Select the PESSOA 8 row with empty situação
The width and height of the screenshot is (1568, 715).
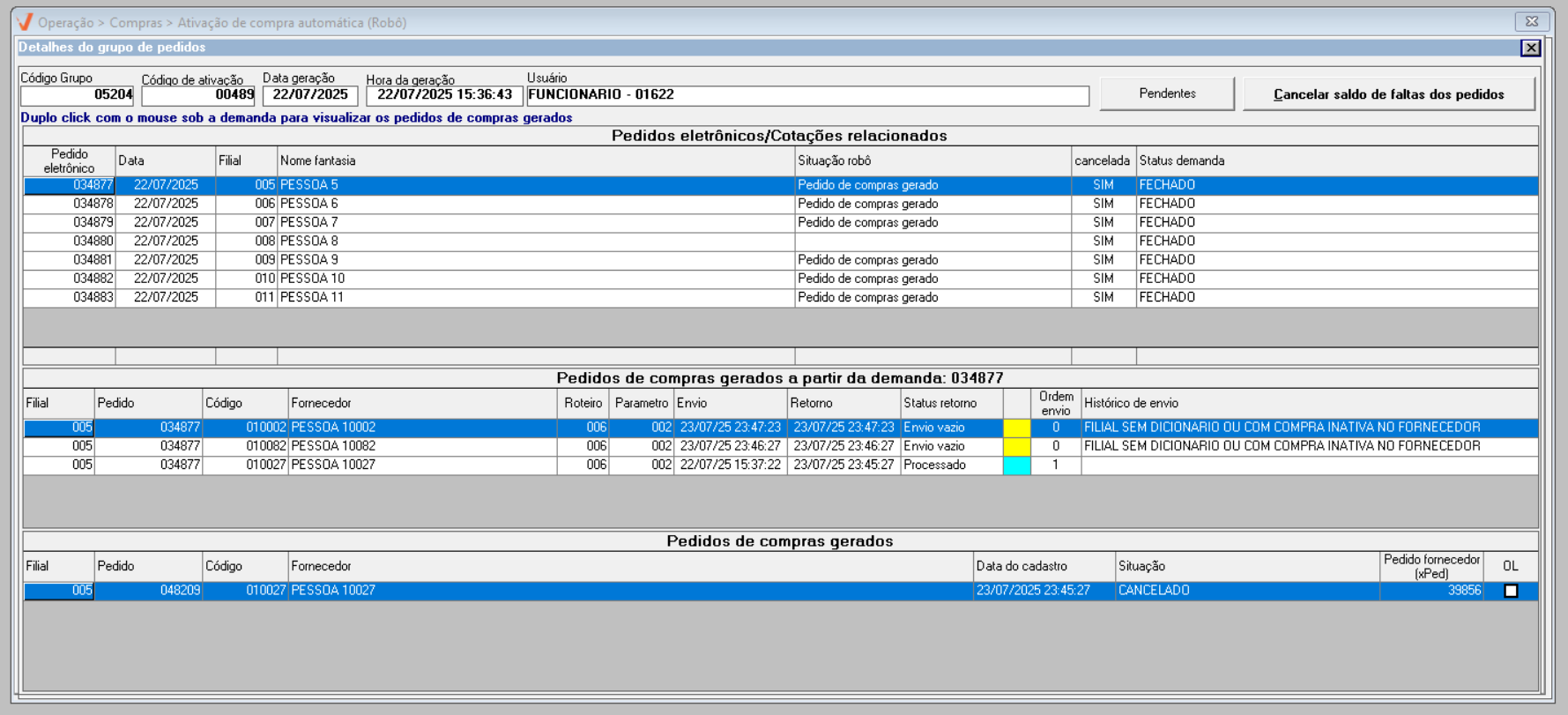pos(529,242)
